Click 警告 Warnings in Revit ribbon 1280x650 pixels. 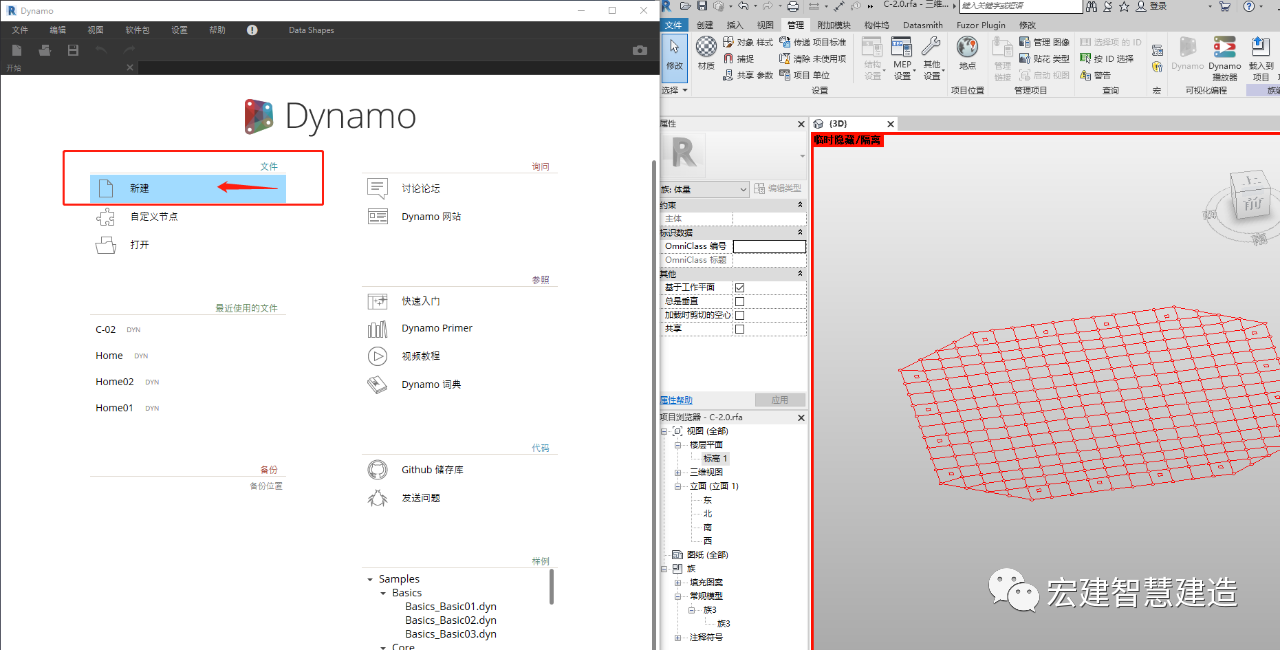(x=1096, y=75)
